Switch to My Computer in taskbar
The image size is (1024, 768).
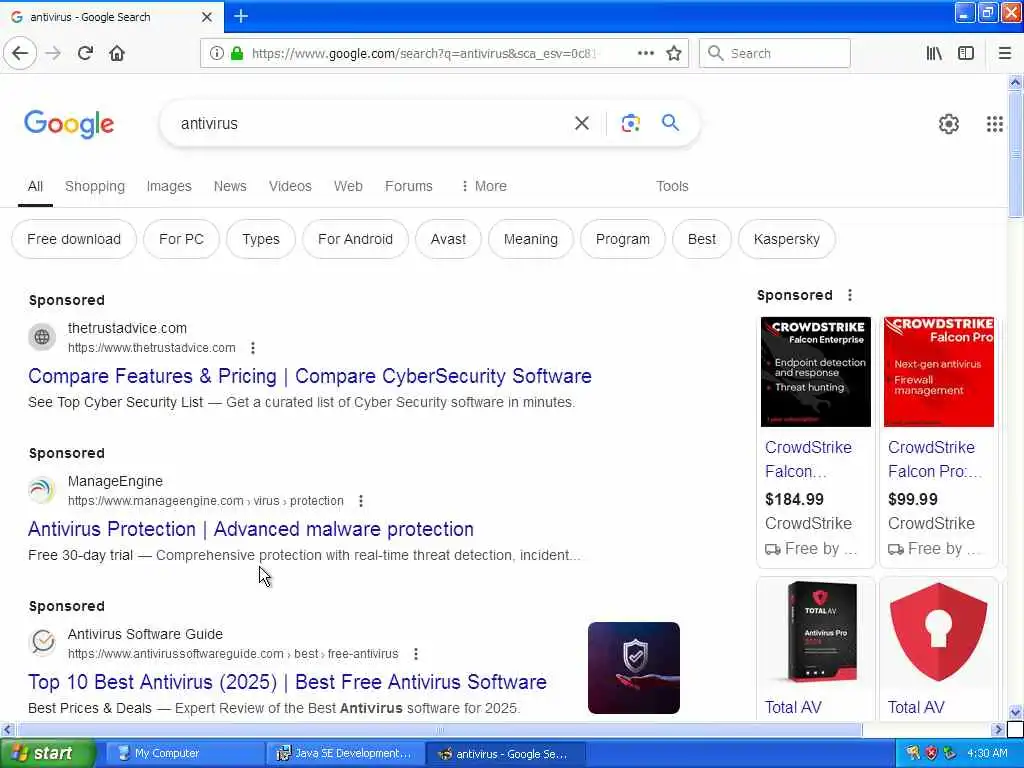[185, 753]
